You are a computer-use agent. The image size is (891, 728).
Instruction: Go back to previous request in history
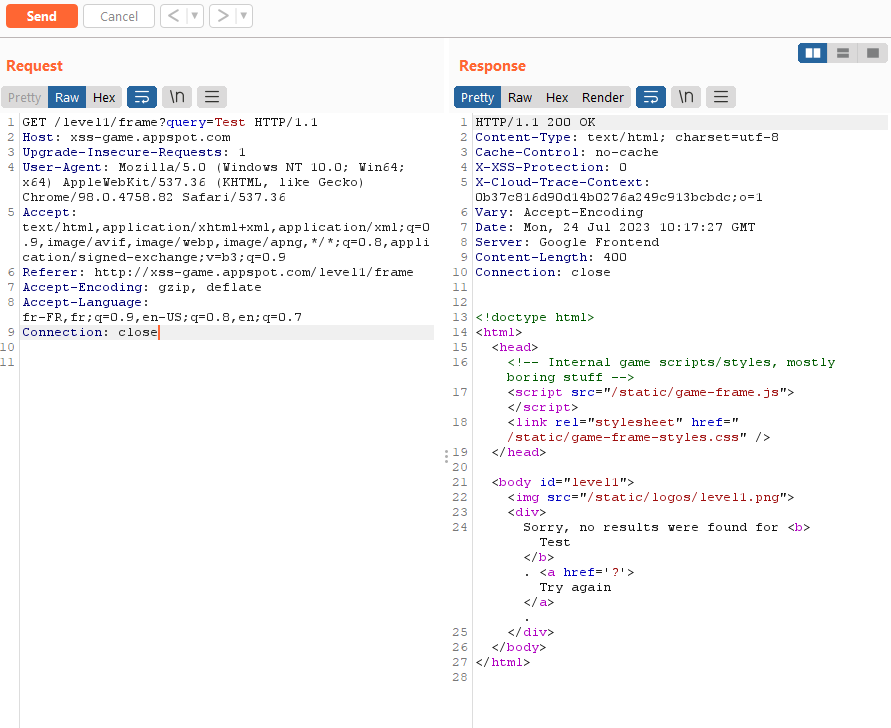coord(173,16)
